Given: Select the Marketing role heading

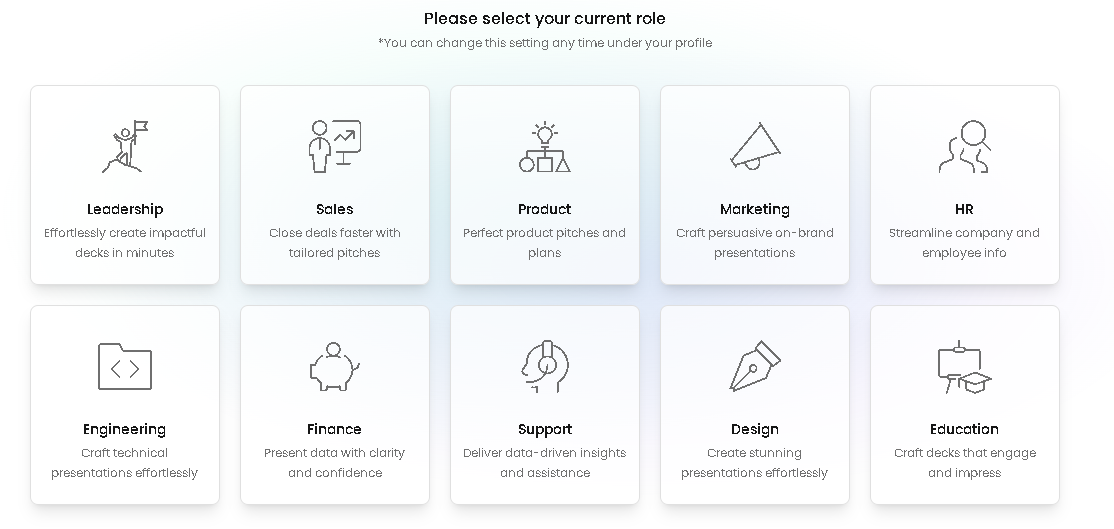Looking at the screenshot, I should click(755, 209).
